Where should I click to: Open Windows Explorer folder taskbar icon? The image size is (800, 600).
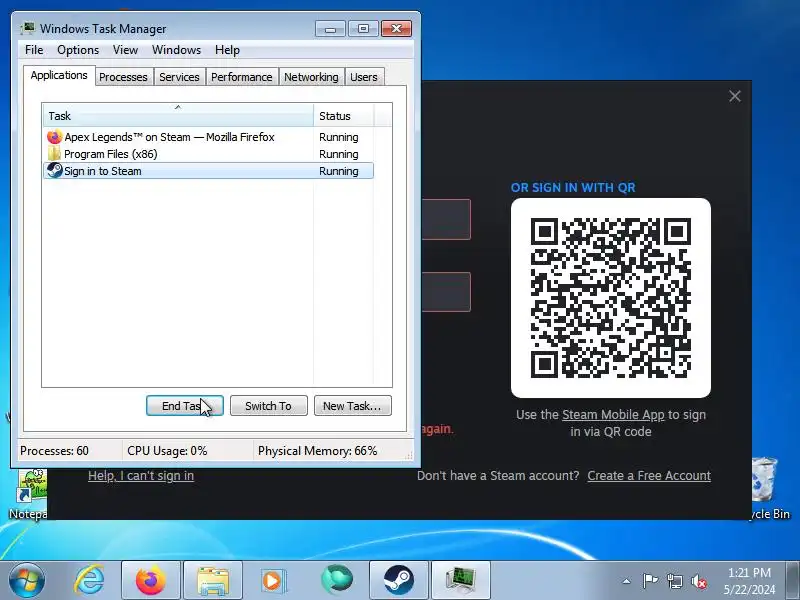213,580
